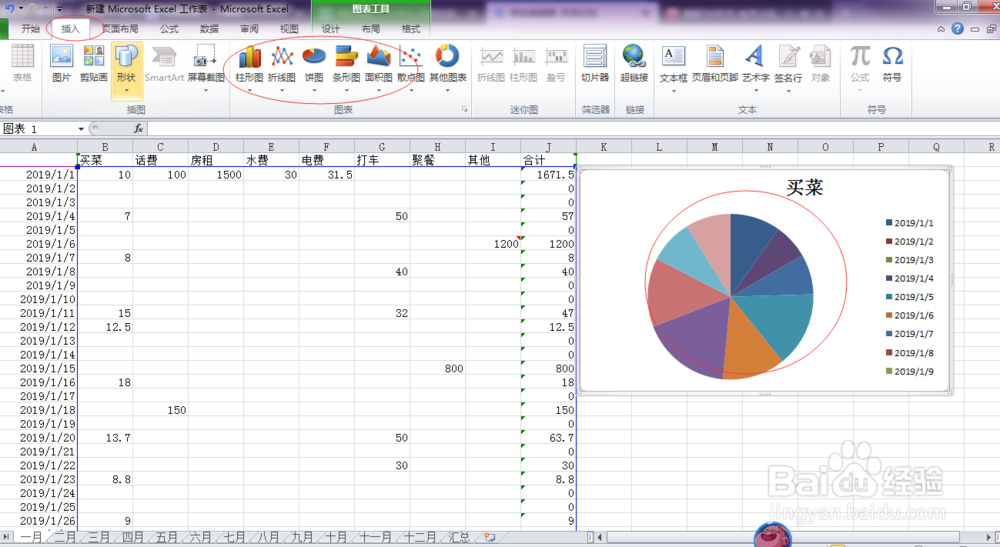
Task: Open the Shapes (形状) gallery
Action: pos(126,69)
